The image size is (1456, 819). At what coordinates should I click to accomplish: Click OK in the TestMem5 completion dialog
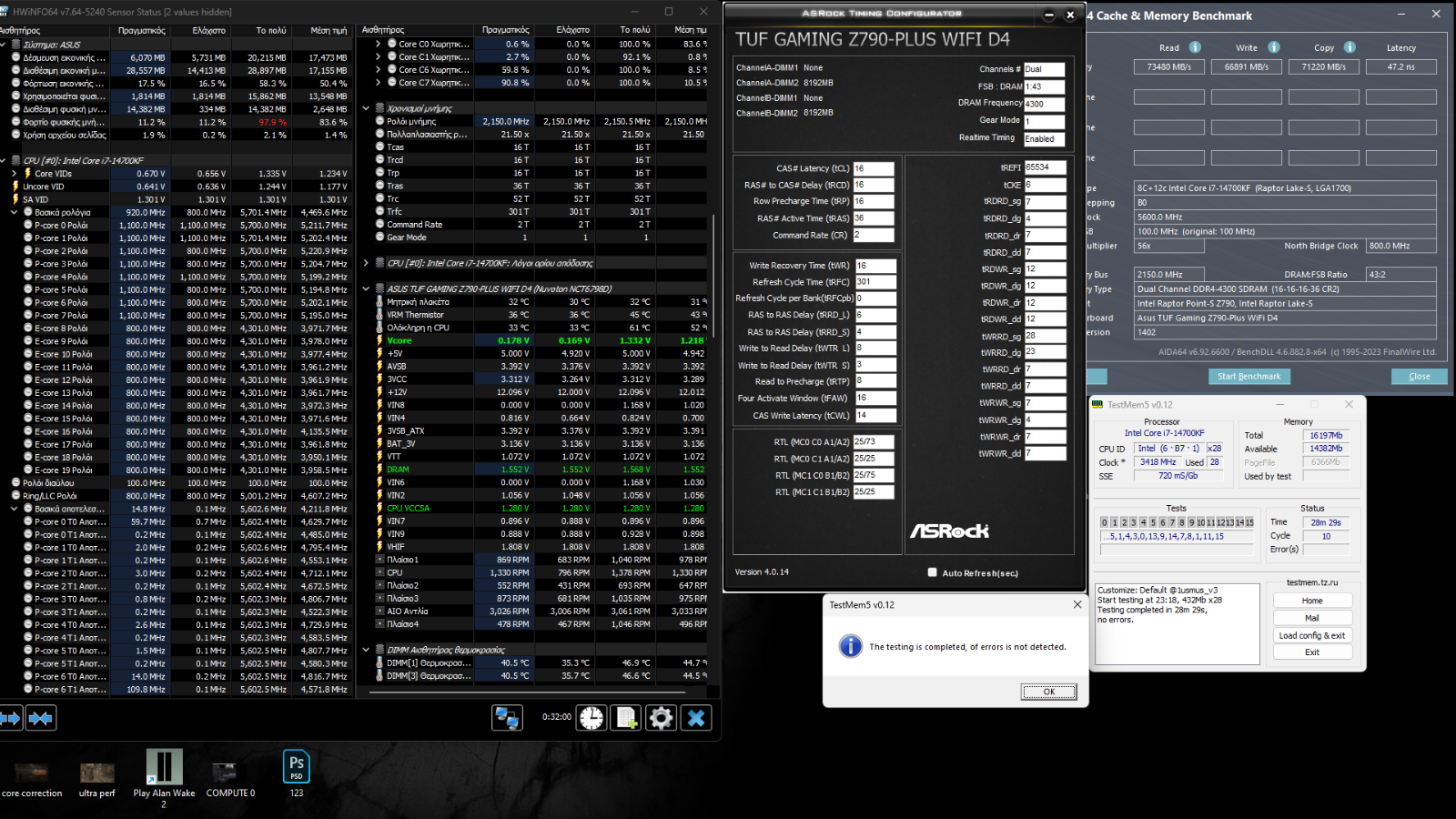1048,692
